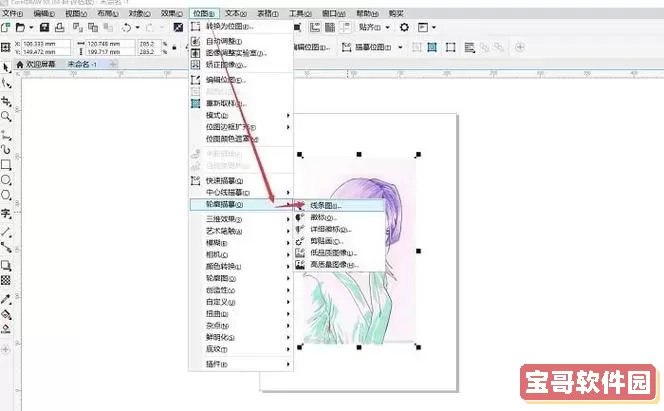The height and width of the screenshot is (411, 664).
Task: Select 徽标 in the submenu
Action: (339, 218)
